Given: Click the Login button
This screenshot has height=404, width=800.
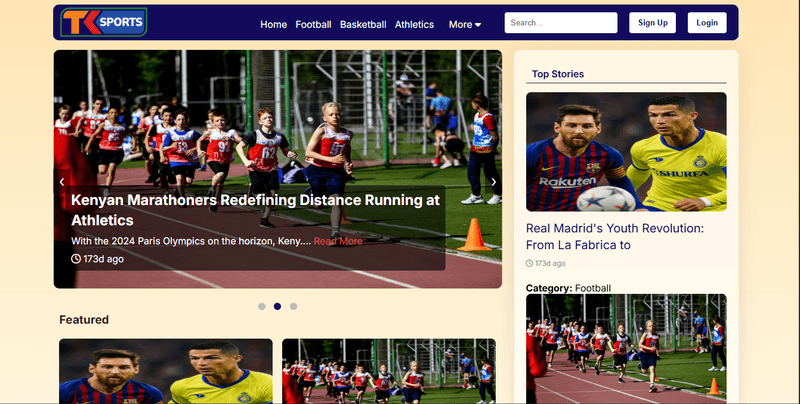Looking at the screenshot, I should click(707, 23).
